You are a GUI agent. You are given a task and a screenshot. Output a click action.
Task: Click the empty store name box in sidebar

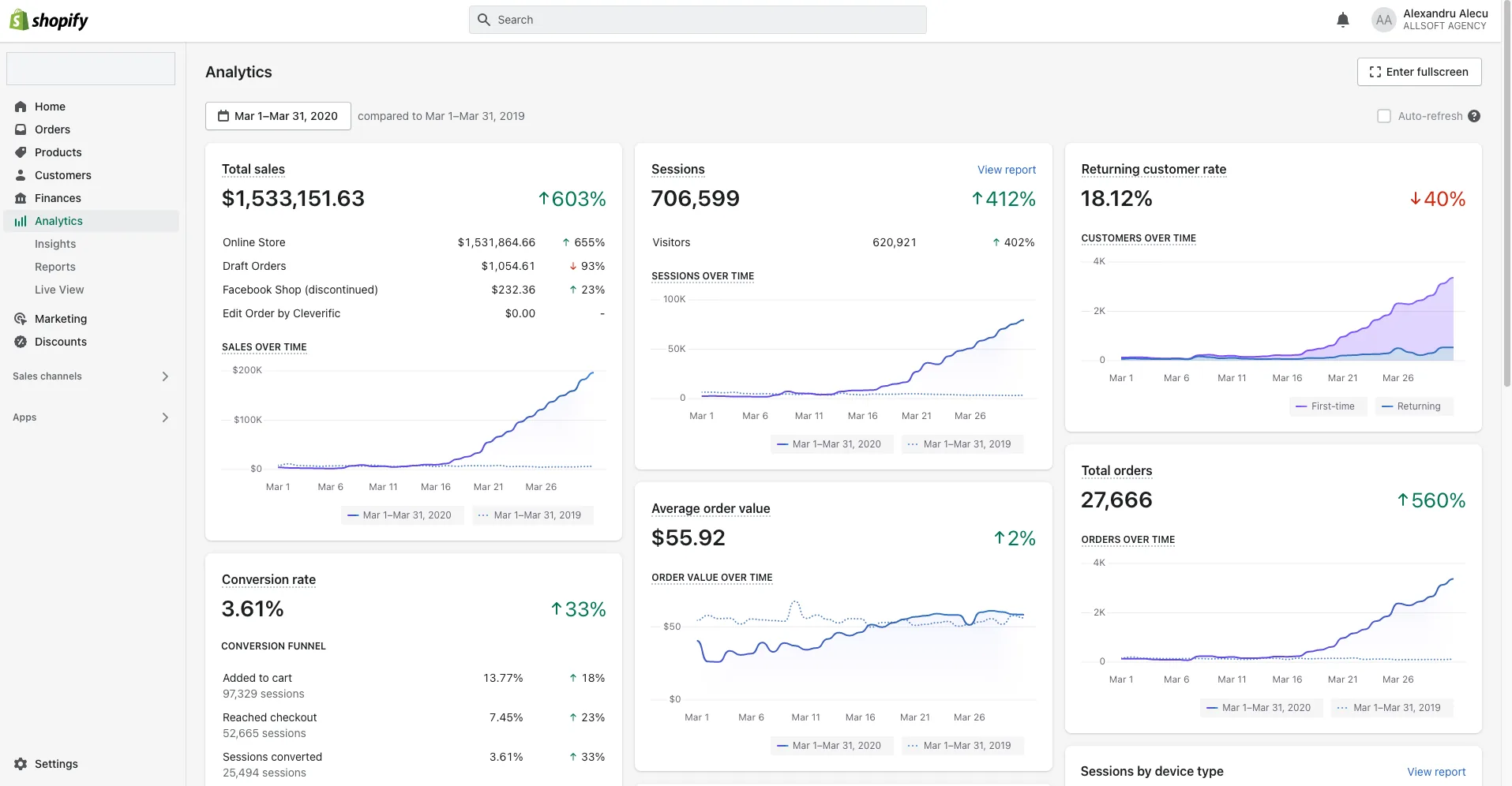[x=91, y=69]
